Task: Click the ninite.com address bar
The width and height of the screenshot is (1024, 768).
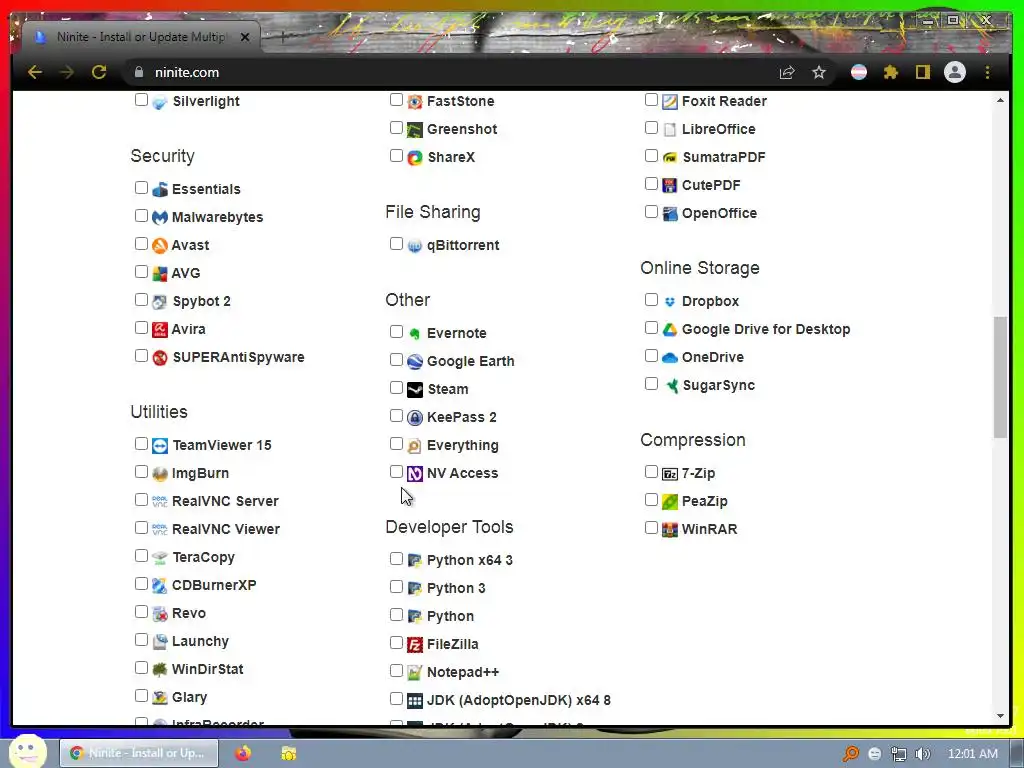Action: coord(451,72)
